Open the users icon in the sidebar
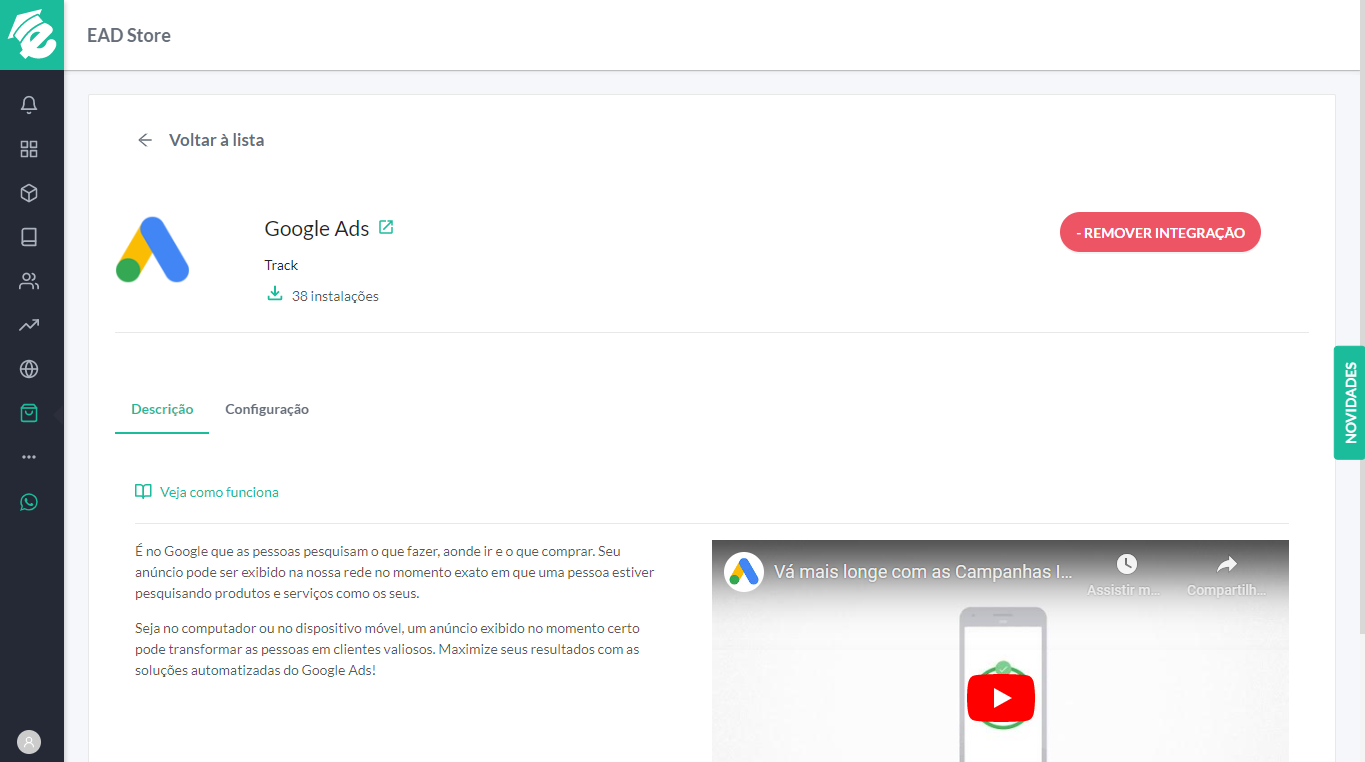This screenshot has width=1365, height=762. point(29,281)
